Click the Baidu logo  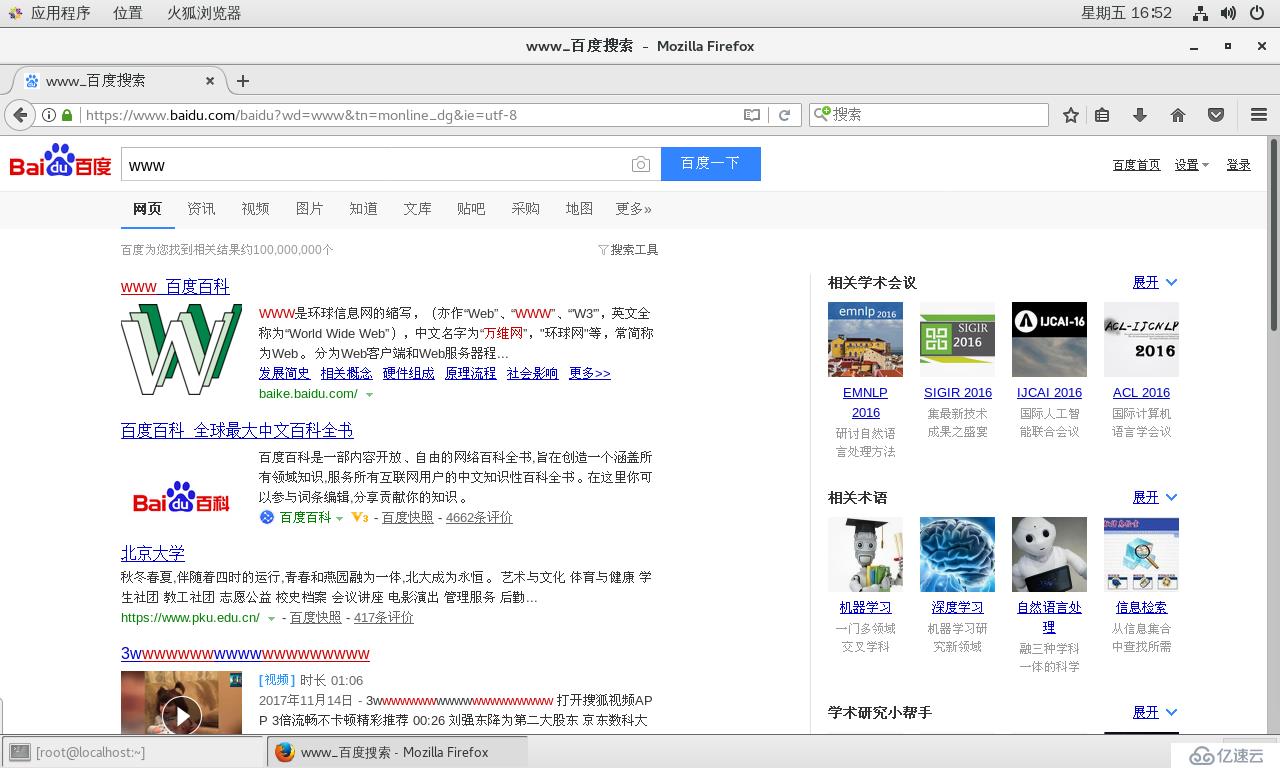pyautogui.click(x=60, y=161)
